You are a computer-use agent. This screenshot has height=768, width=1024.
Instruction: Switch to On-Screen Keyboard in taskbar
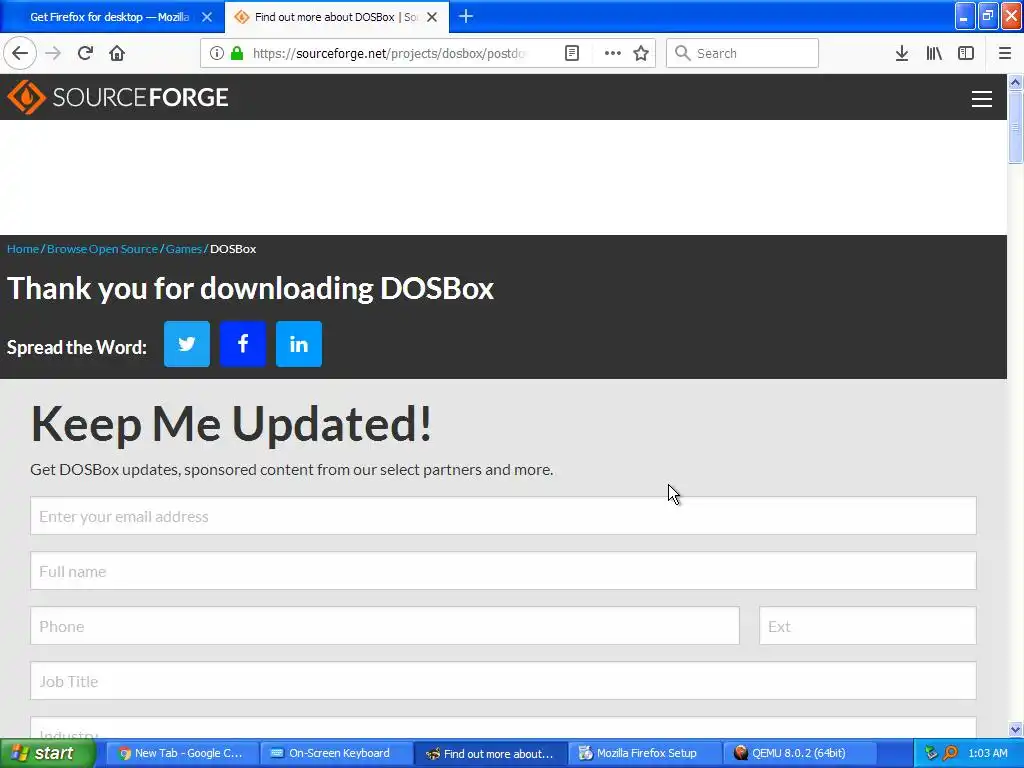click(336, 753)
